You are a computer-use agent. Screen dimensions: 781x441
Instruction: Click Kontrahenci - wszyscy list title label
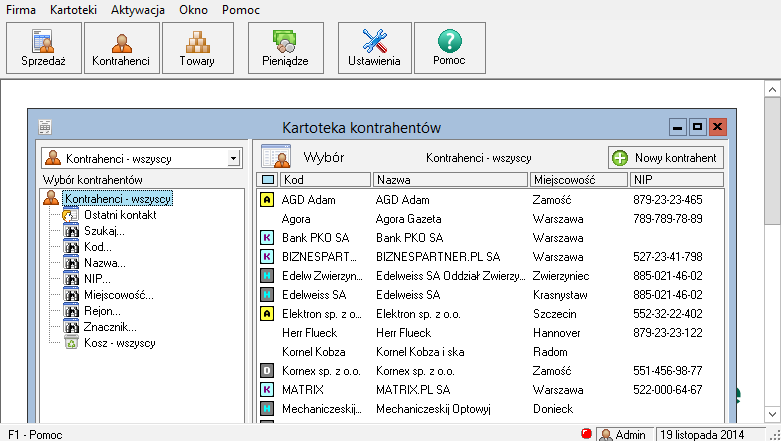479,158
